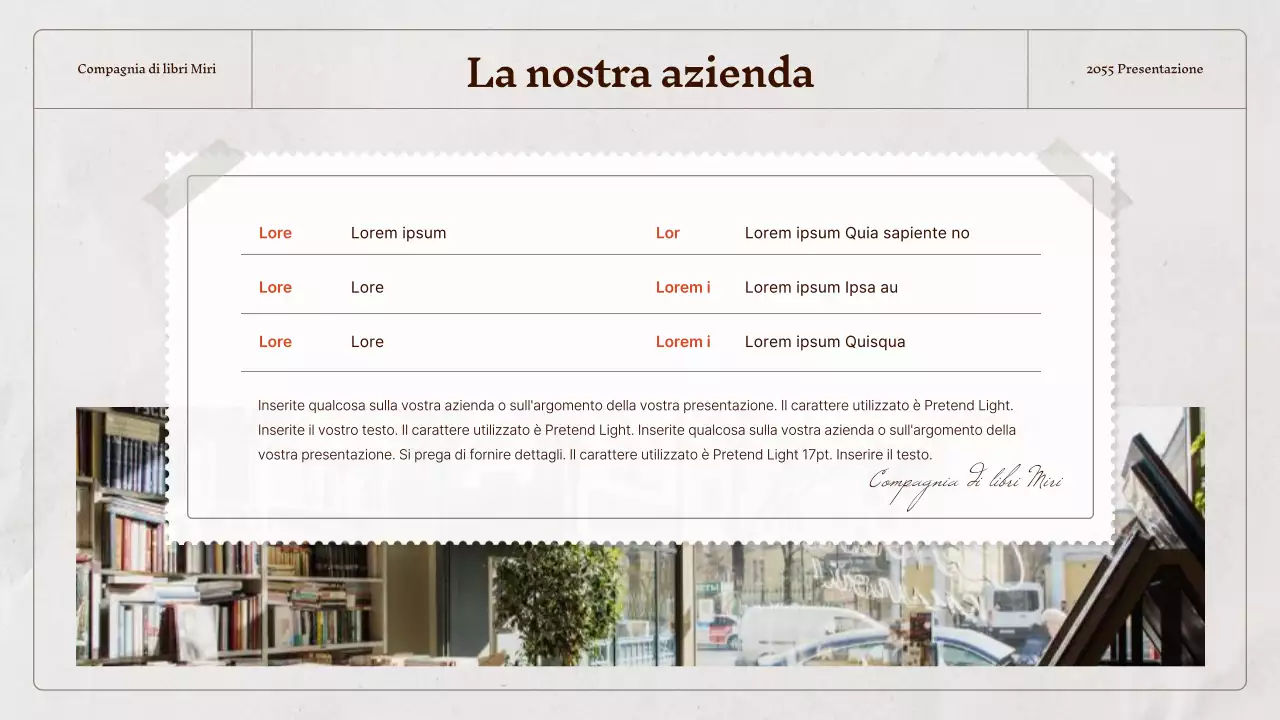Select the '2055 Presentazione' header text
This screenshot has height=720, width=1280.
(x=1145, y=69)
